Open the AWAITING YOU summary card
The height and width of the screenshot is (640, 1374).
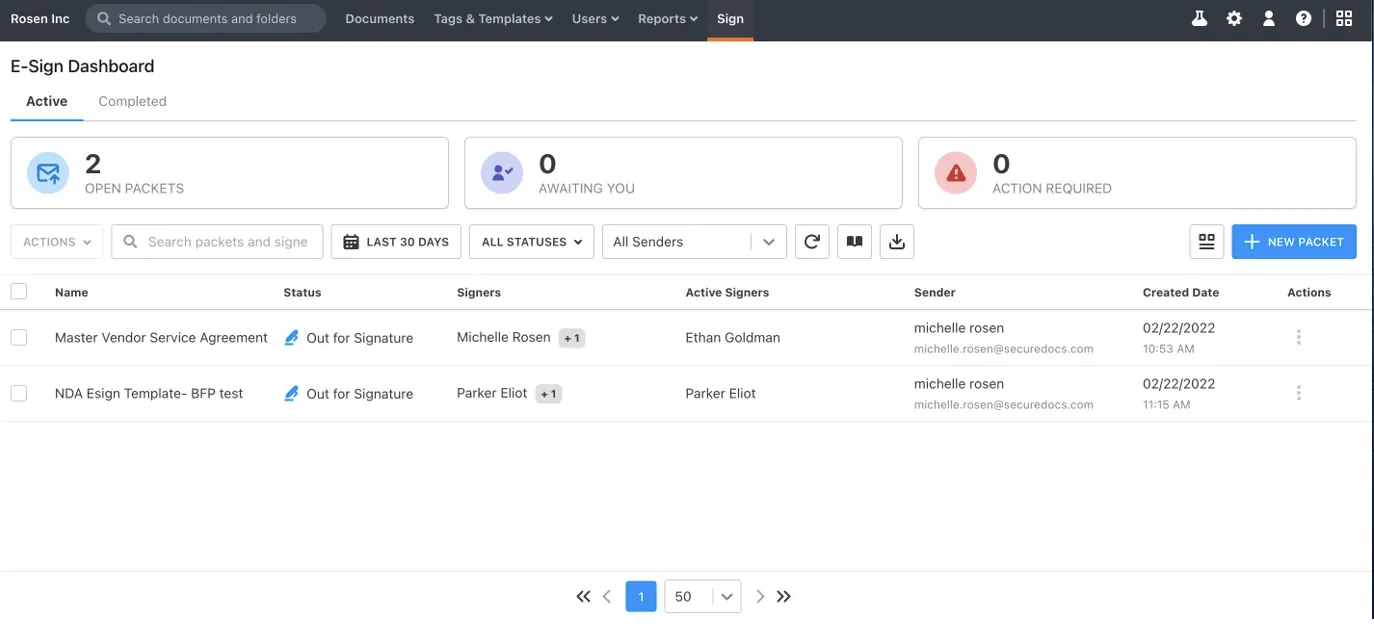[683, 173]
